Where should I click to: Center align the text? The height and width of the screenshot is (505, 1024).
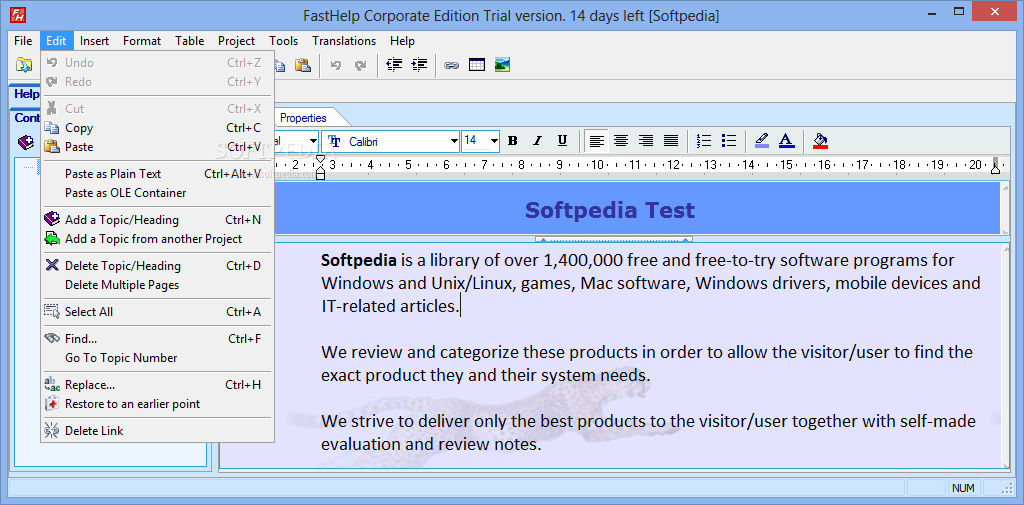click(621, 140)
